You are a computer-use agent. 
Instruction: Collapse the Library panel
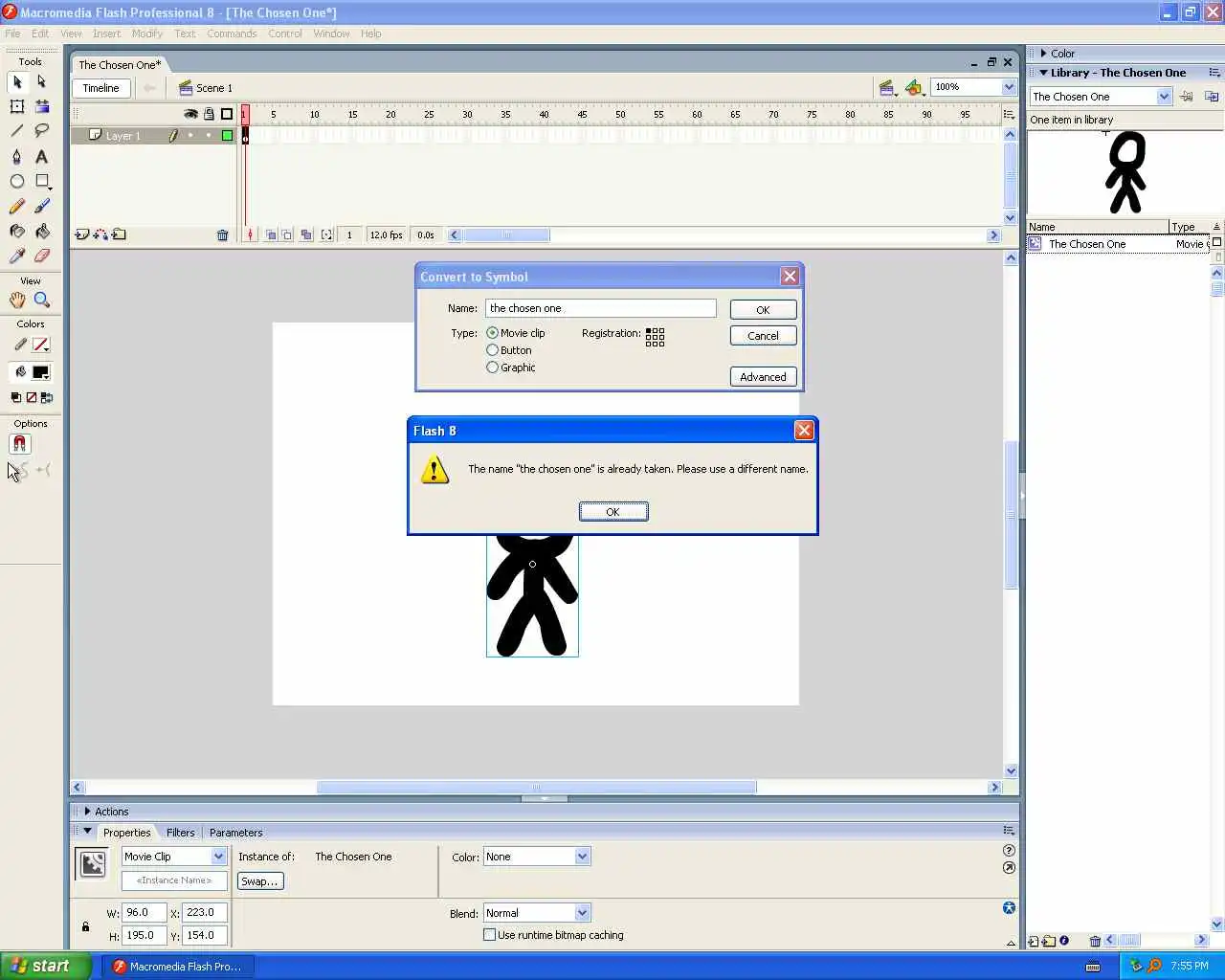[x=1044, y=73]
